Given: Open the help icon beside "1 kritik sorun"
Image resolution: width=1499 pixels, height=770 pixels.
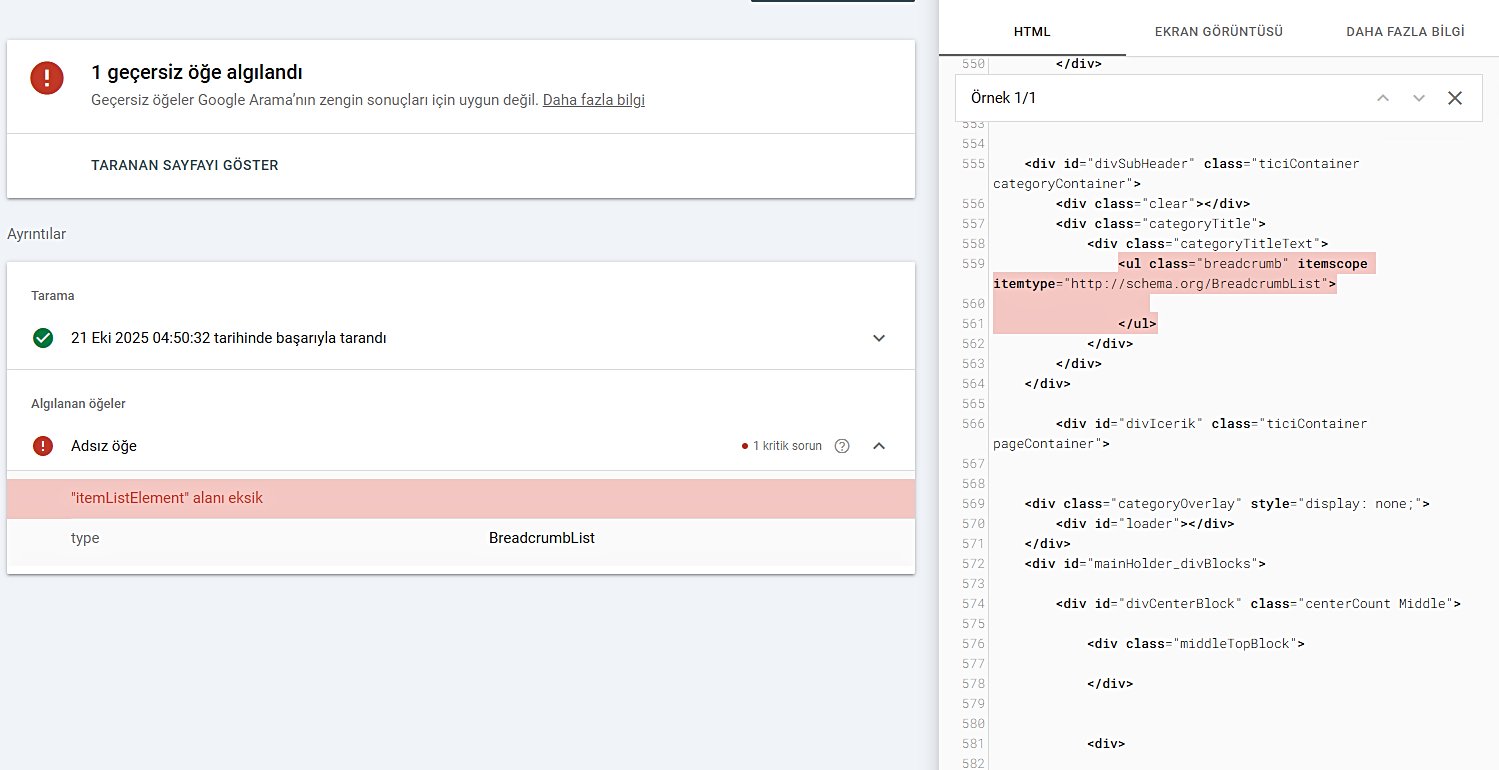Looking at the screenshot, I should [x=842, y=446].
